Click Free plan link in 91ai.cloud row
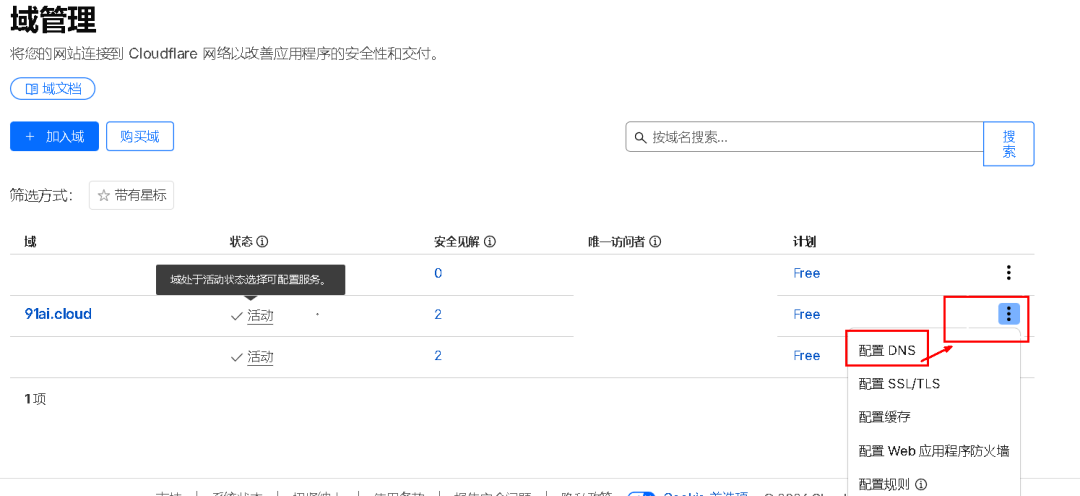 (807, 314)
